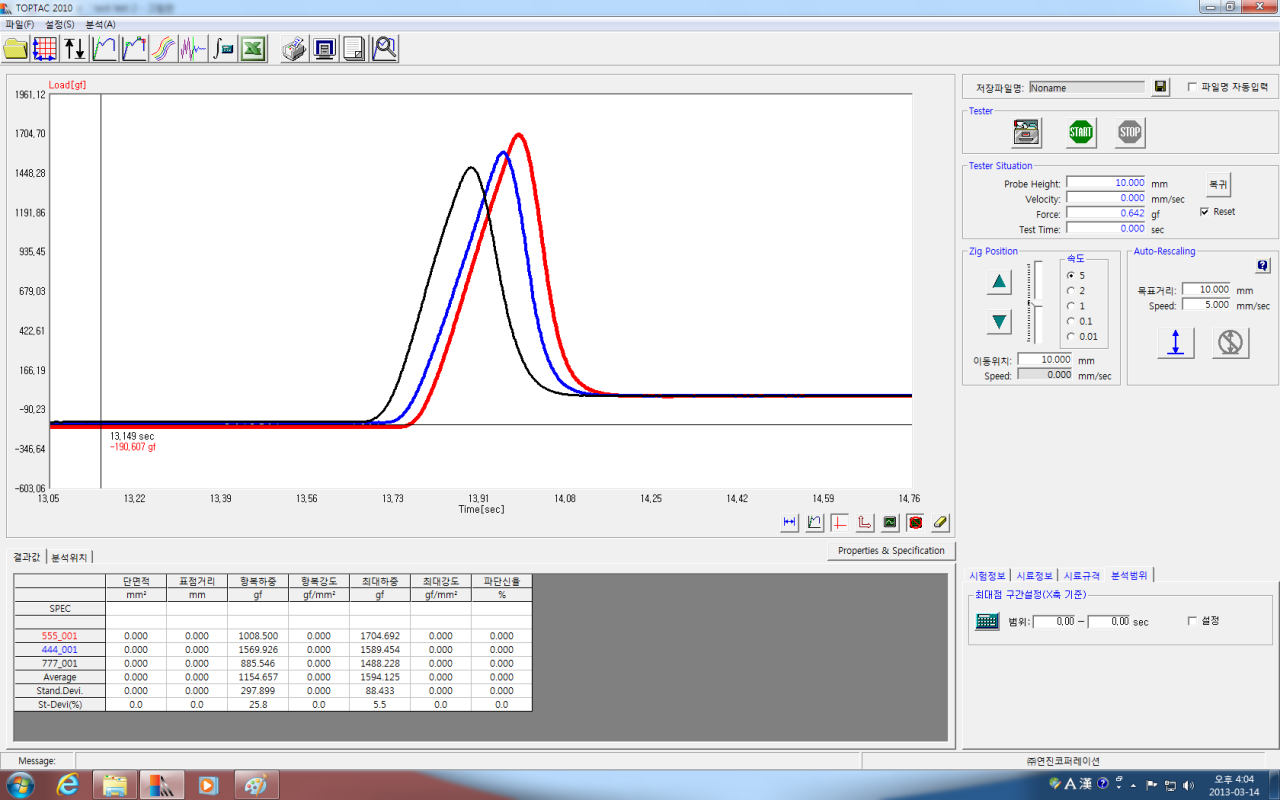Toggle the Reset checkbox

pyautogui.click(x=1205, y=212)
